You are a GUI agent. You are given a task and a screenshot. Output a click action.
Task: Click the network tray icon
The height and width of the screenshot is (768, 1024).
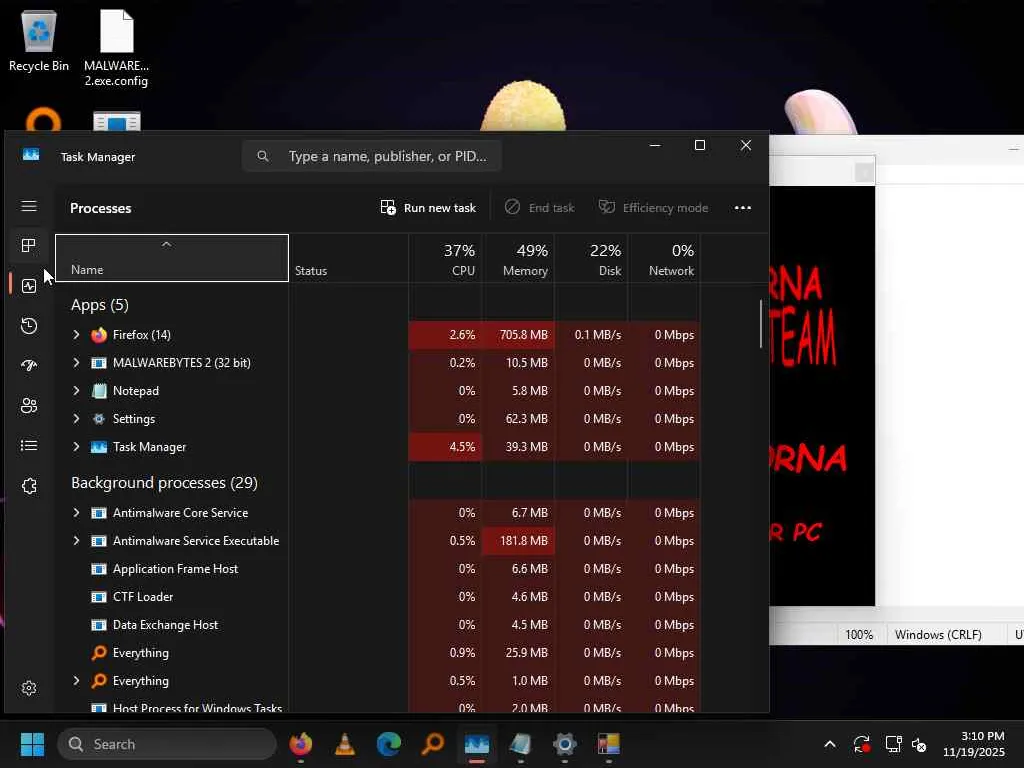(893, 744)
